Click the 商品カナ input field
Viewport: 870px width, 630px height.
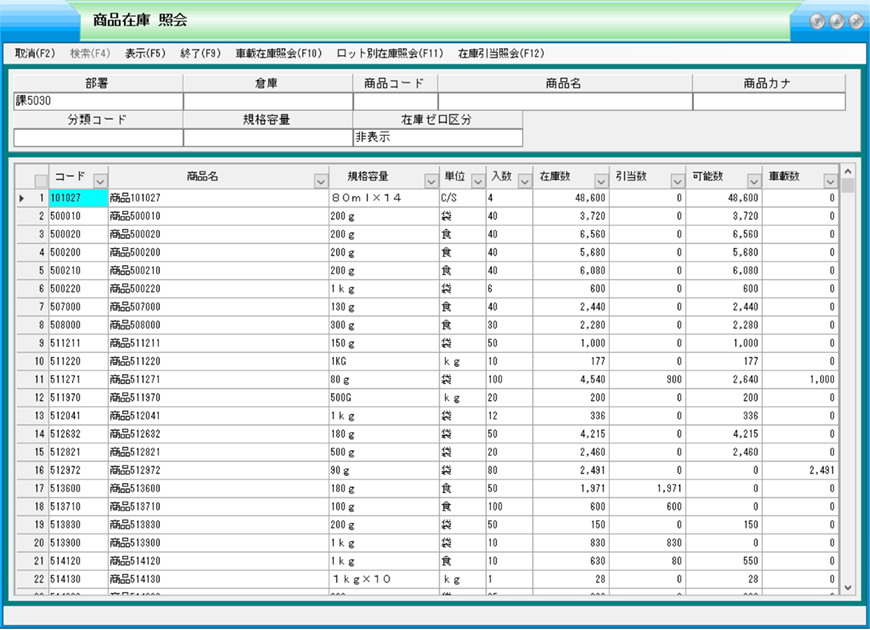click(x=769, y=101)
